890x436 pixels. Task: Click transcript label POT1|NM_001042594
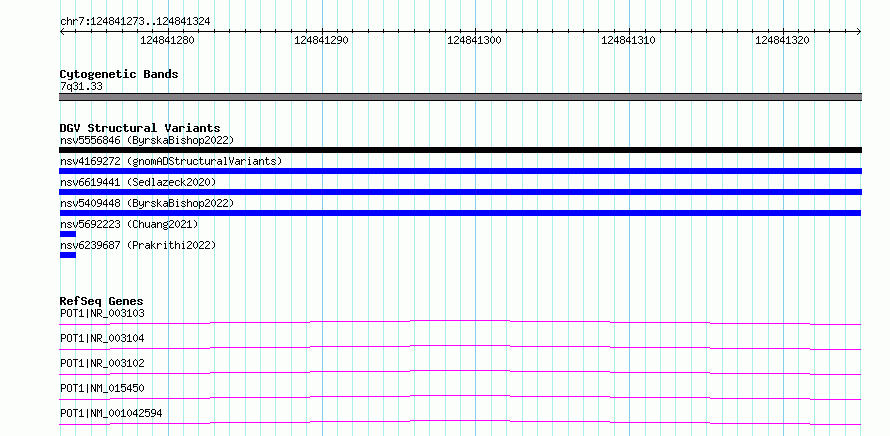point(111,413)
